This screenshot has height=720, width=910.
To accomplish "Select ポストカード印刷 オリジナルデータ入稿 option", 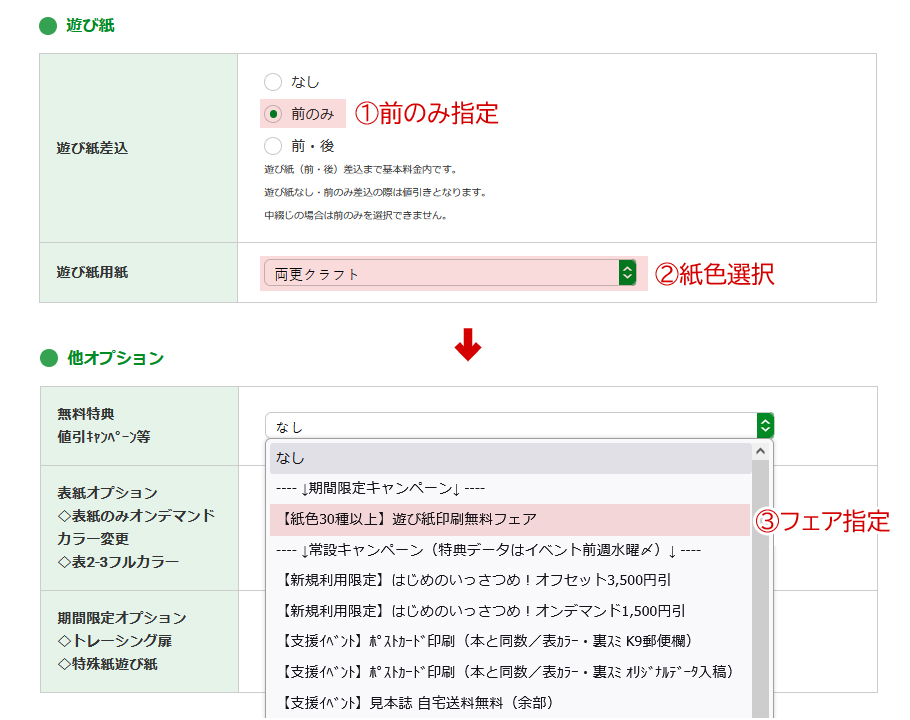I will point(508,671).
